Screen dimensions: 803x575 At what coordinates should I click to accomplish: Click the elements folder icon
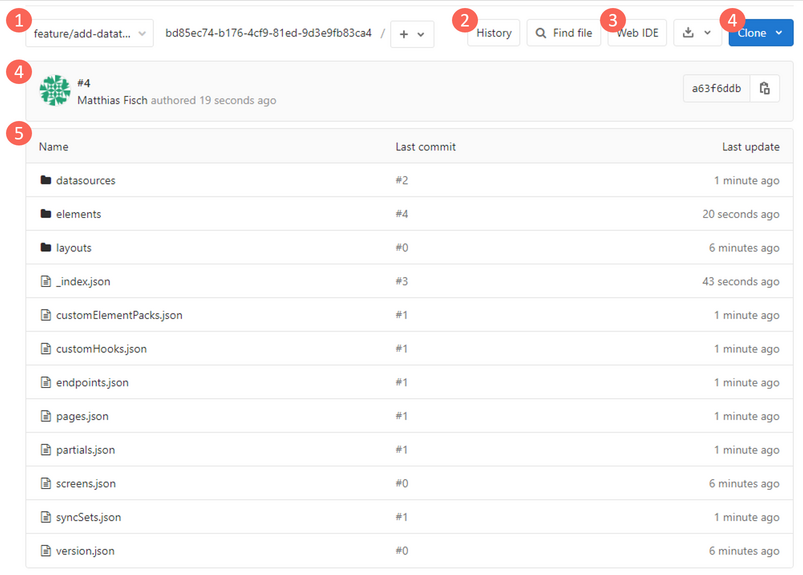[46, 214]
